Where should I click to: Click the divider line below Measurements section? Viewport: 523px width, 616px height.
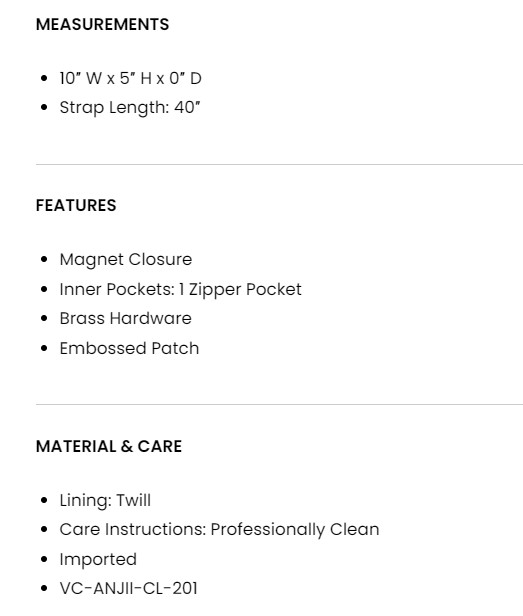click(279, 165)
